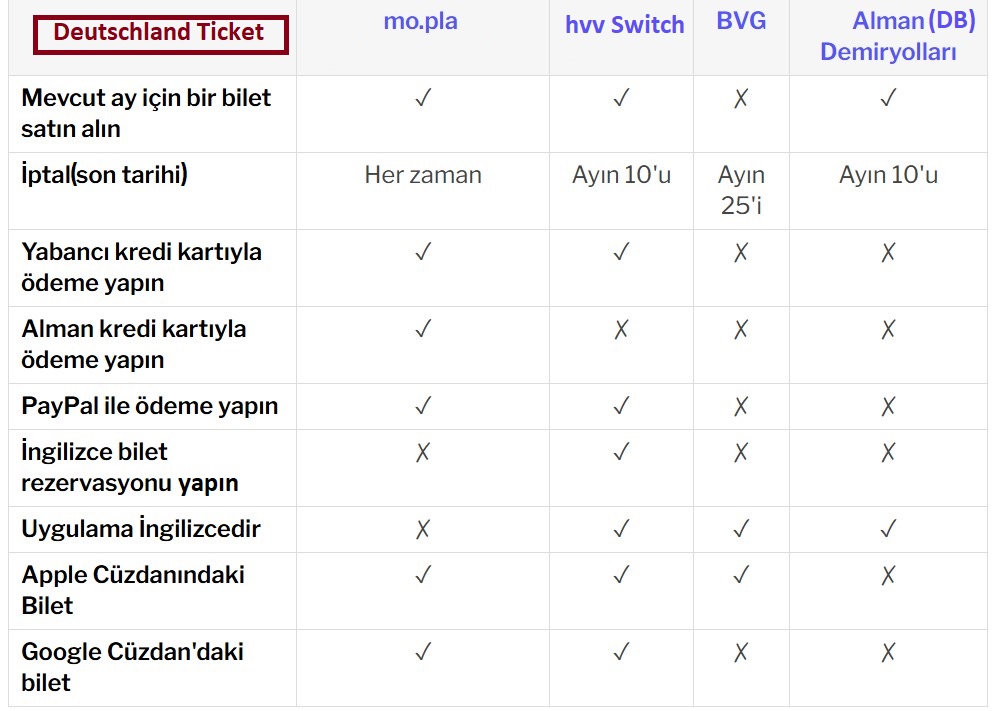Click 'Google Cüzdan'daki bilet' row label
996x711 pixels.
pyautogui.click(x=132, y=667)
